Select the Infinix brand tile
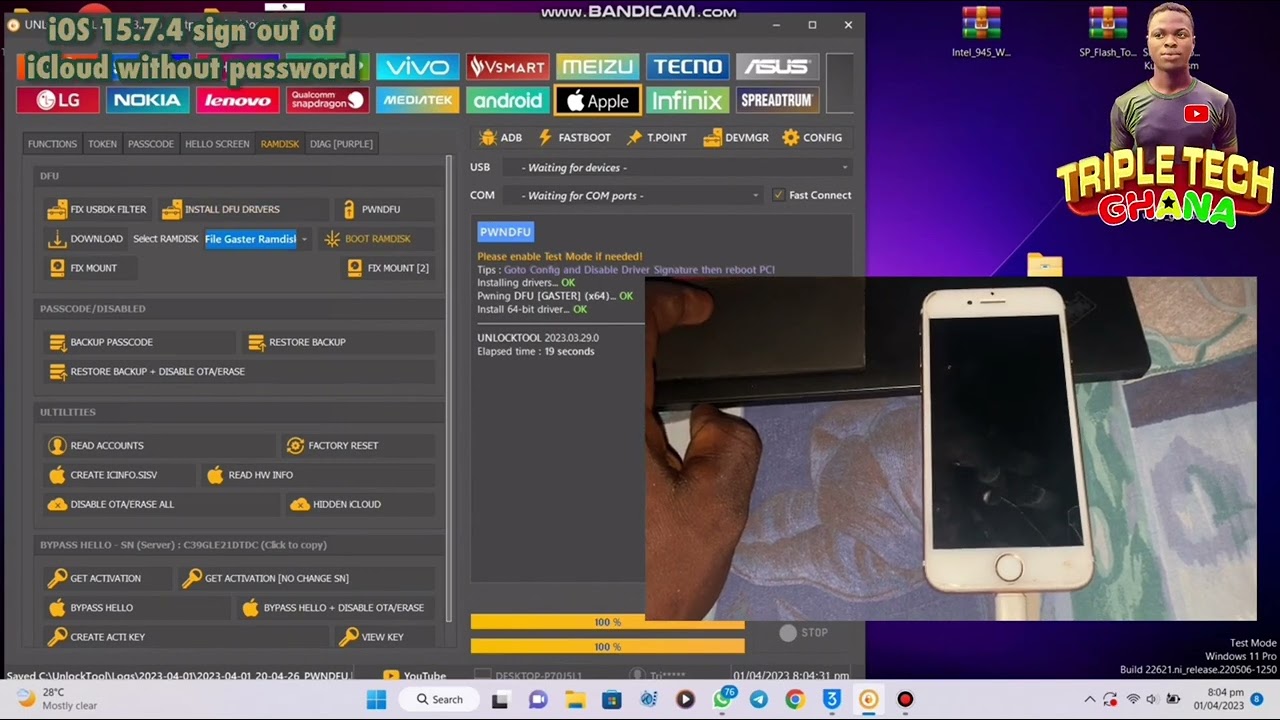The width and height of the screenshot is (1280, 720). click(x=688, y=100)
